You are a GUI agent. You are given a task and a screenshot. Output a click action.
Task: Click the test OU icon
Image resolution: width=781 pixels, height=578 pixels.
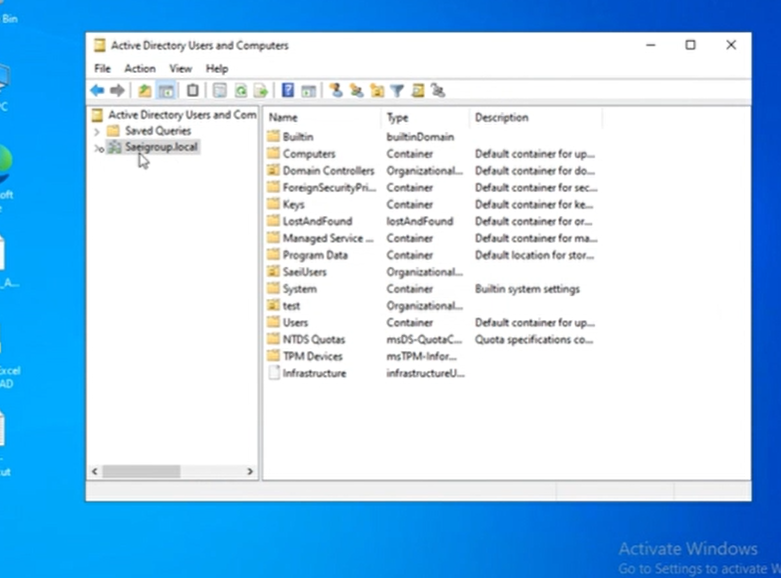pos(273,305)
